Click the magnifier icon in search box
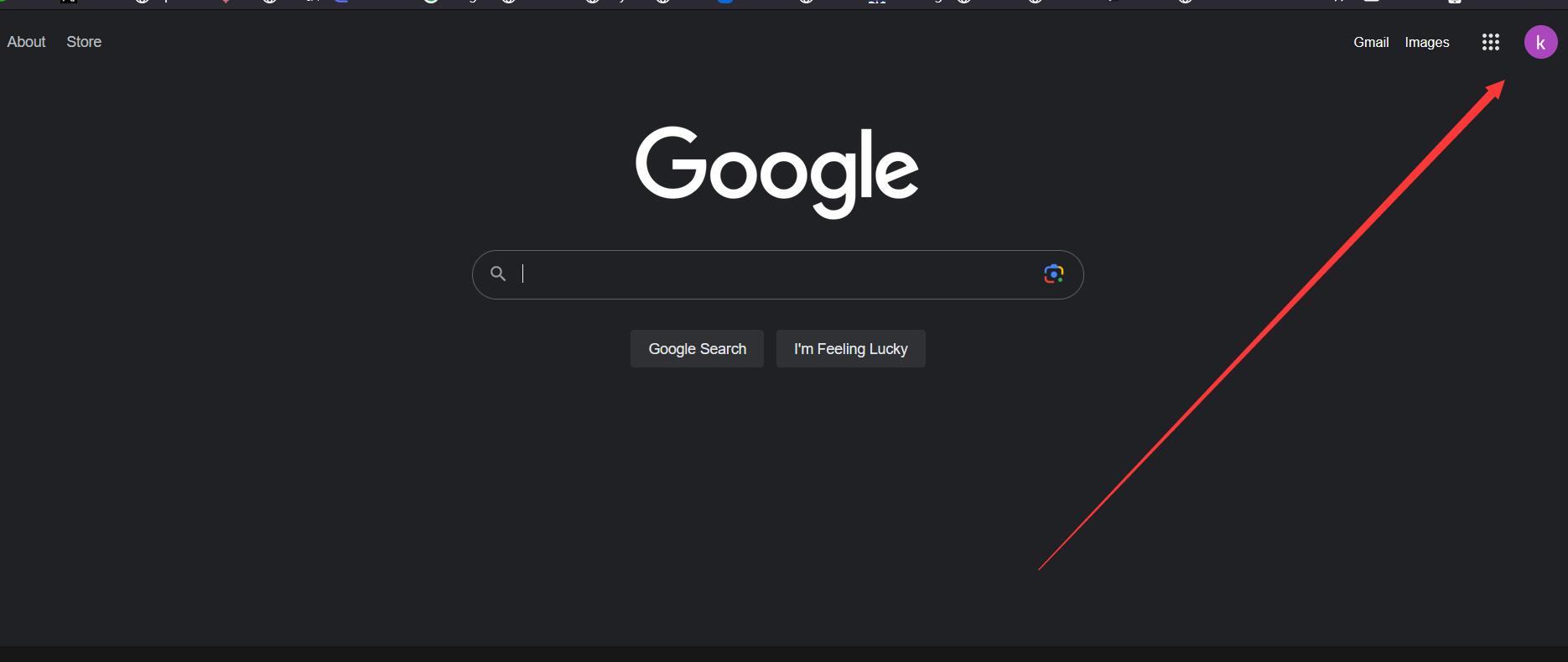Viewport: 1568px width, 662px height. coord(498,274)
